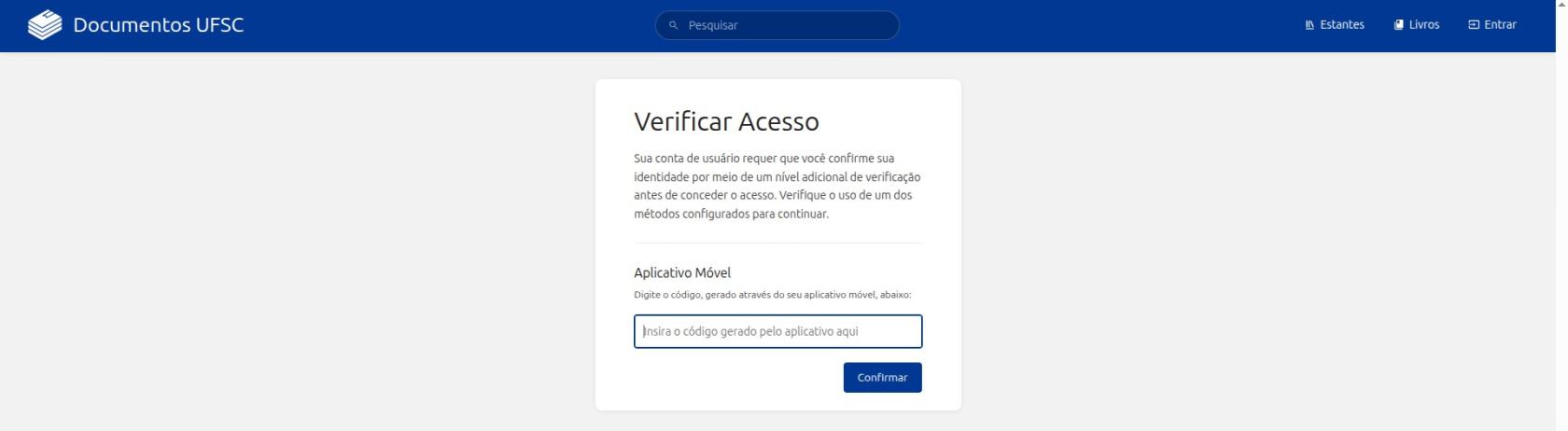This screenshot has width=1568, height=431.
Task: Focus the Pesquisar search box
Action: pos(777,25)
